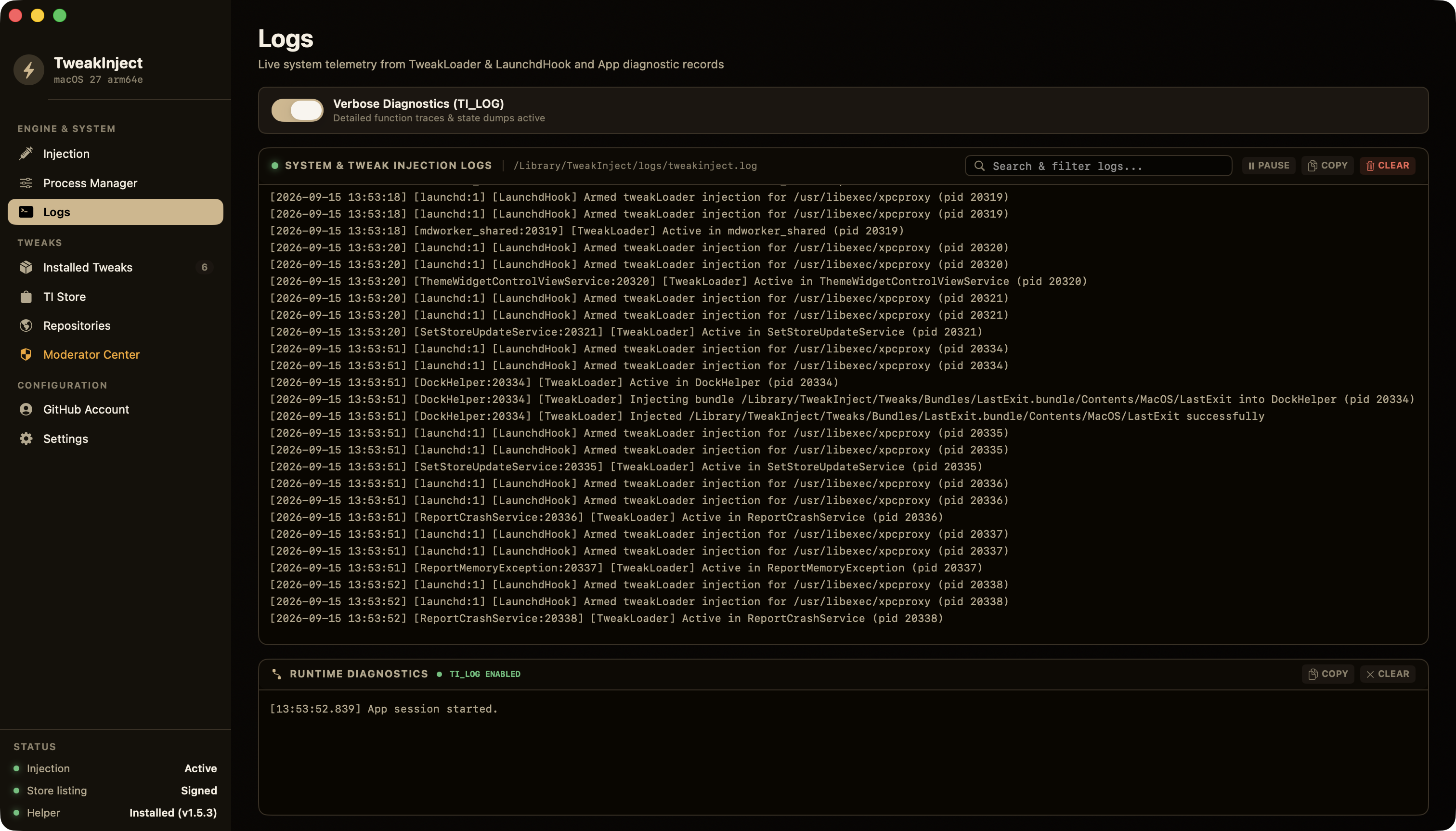The image size is (1456, 831).
Task: Open the TI Store
Action: click(x=115, y=296)
